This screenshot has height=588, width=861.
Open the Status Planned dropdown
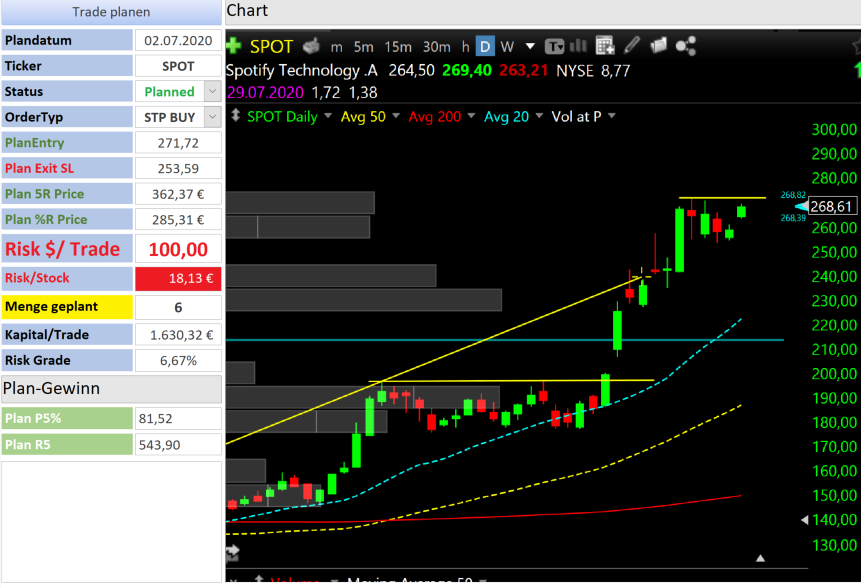213,91
